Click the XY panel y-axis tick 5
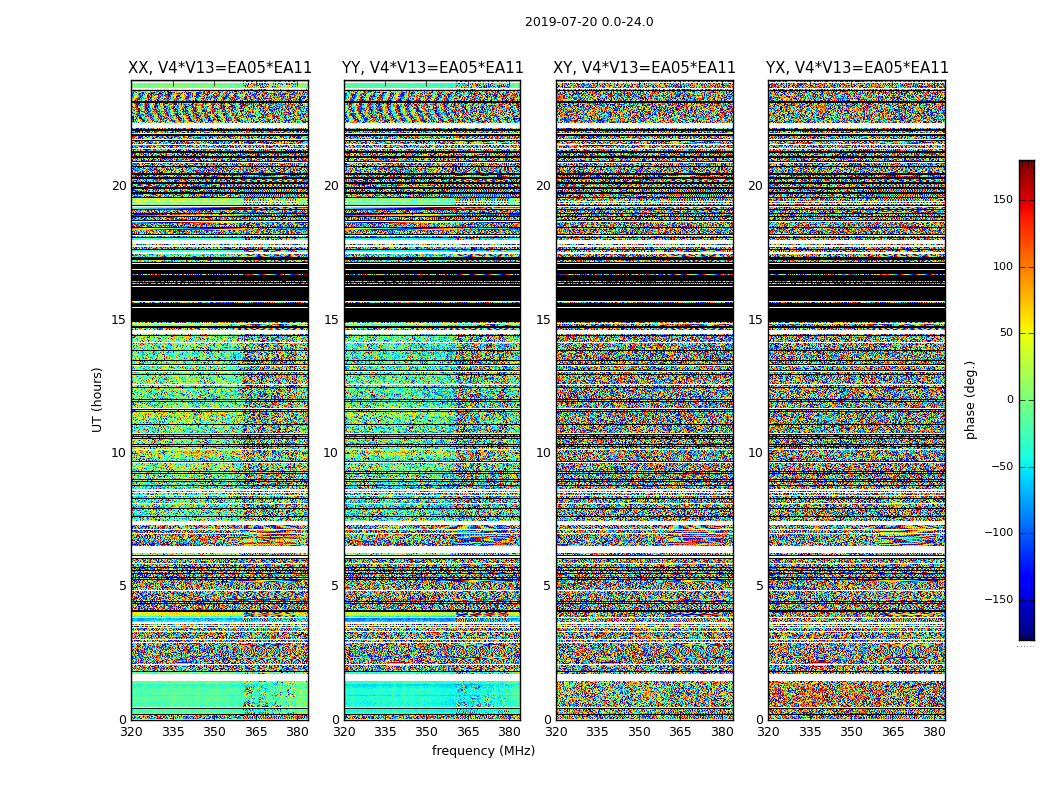The image size is (1050, 800). 547,586
